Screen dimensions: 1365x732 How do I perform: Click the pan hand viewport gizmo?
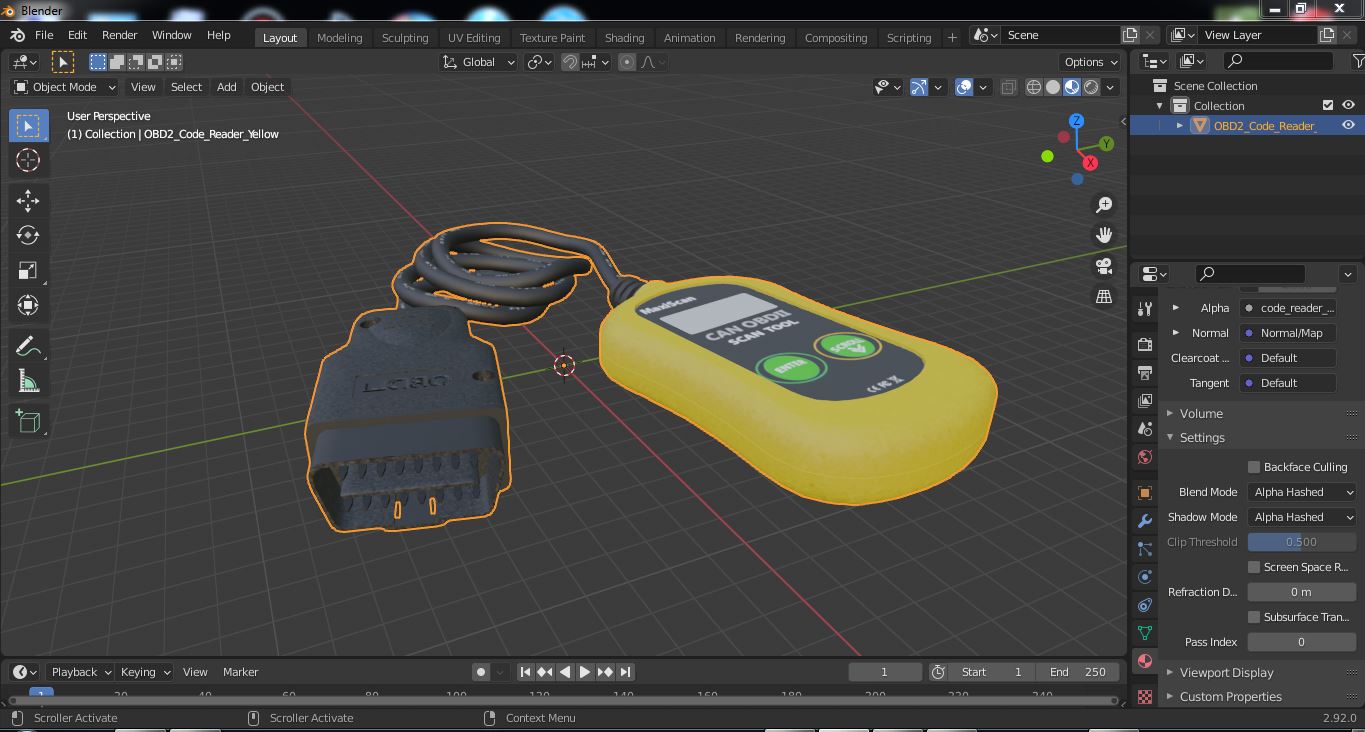[1104, 235]
